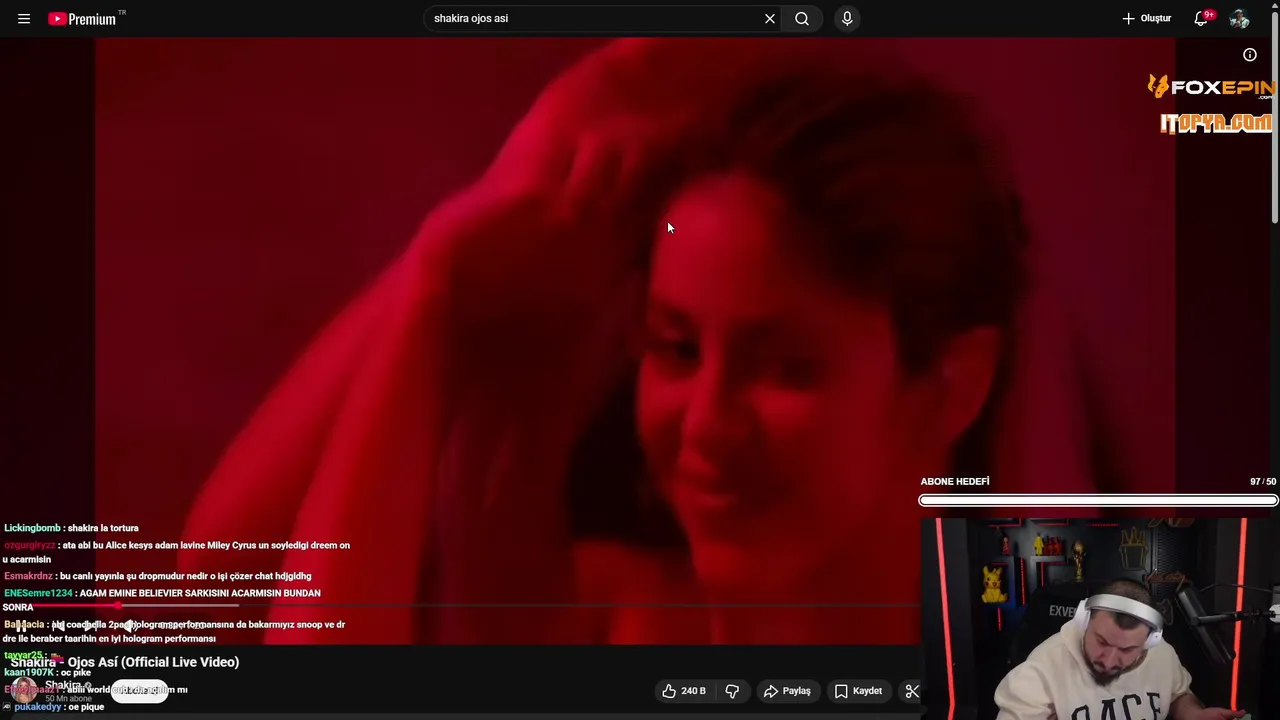The width and height of the screenshot is (1280, 720).
Task: Mute video with the volume icon
Action: [130, 626]
